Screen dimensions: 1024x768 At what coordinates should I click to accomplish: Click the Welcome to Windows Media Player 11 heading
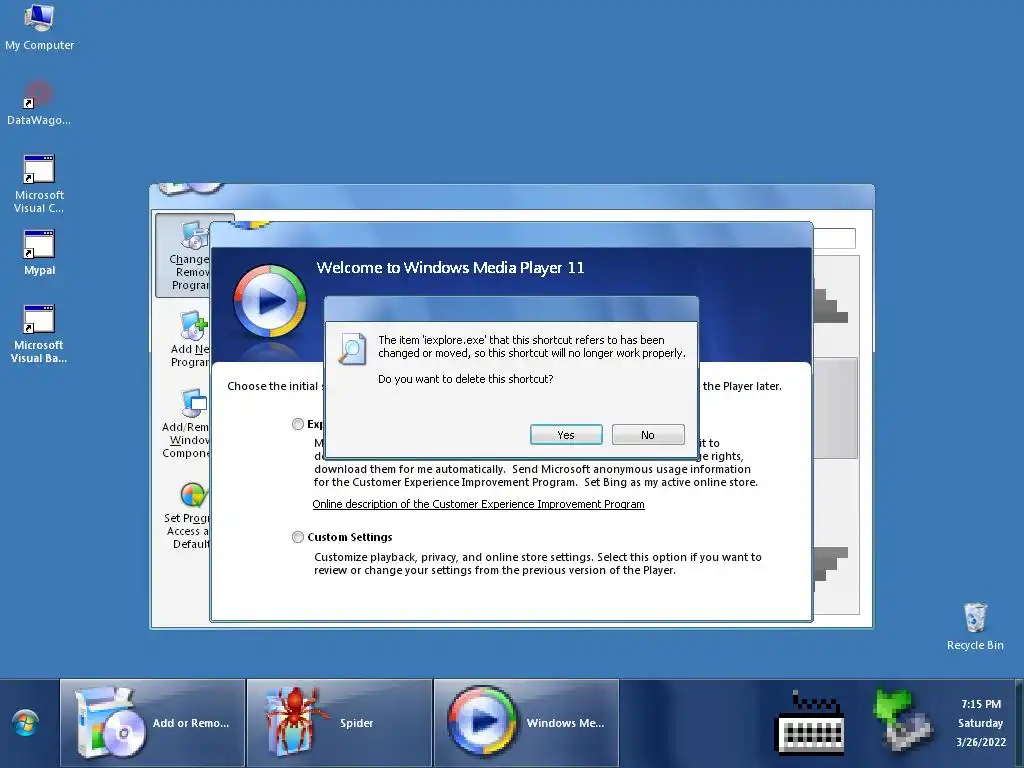tap(450, 268)
